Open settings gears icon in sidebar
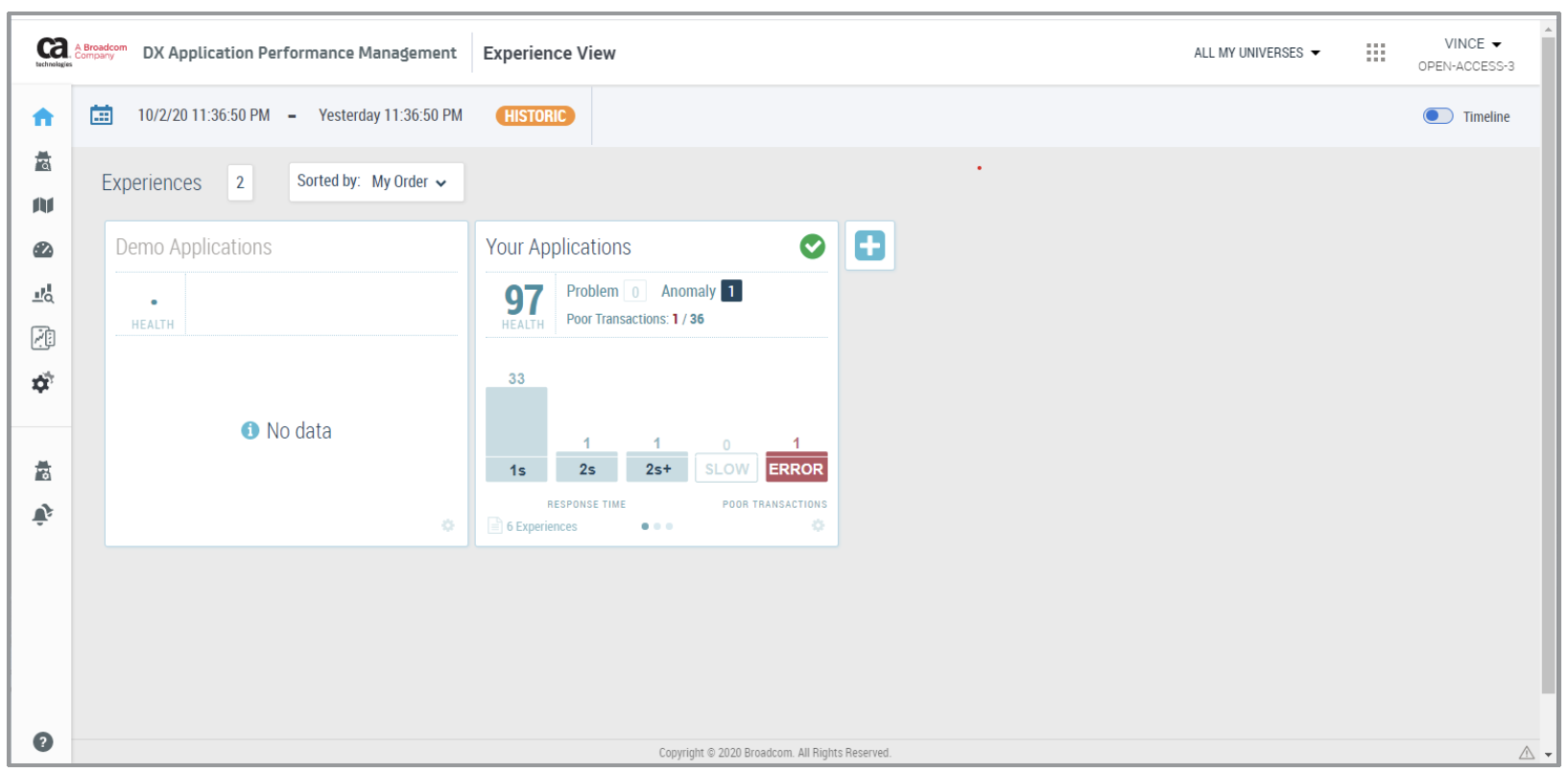This screenshot has width=1568, height=772. coord(42,382)
